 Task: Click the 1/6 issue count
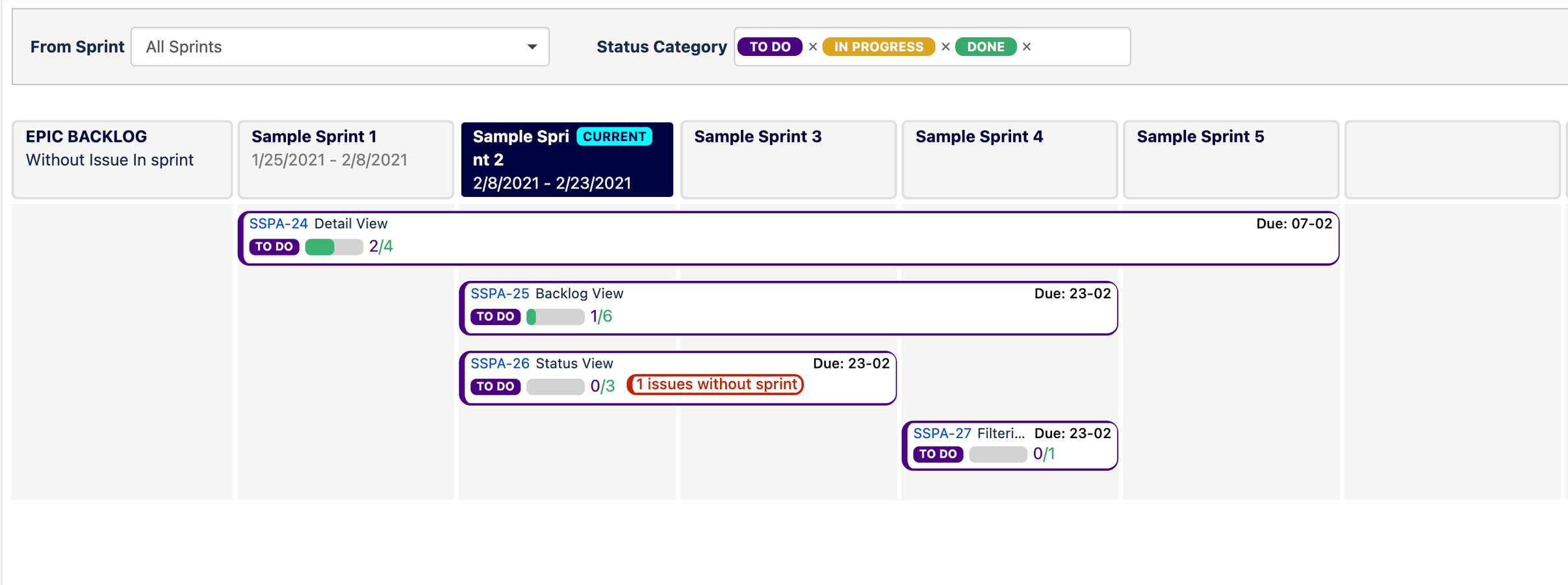pyautogui.click(x=601, y=317)
